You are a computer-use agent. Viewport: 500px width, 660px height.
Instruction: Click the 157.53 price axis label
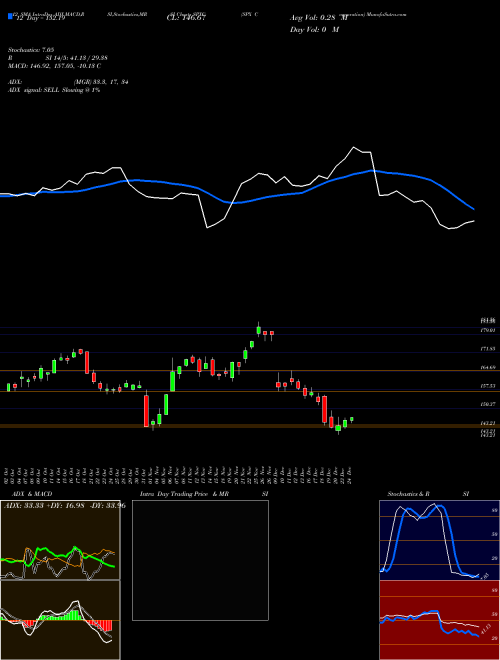tap(488, 386)
